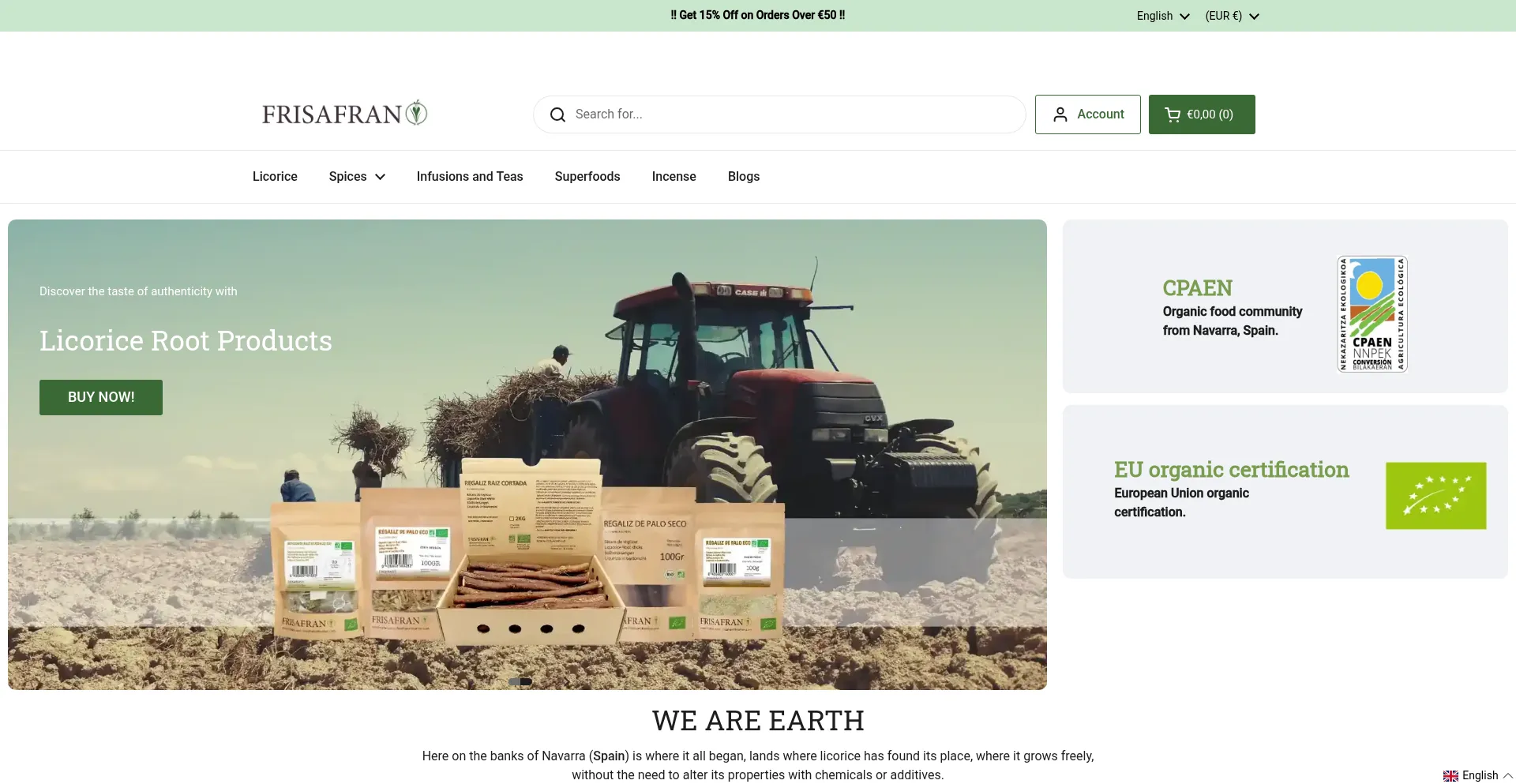Click the 'EU organic certification' heading
The width and height of the screenshot is (1516, 784).
tap(1232, 470)
